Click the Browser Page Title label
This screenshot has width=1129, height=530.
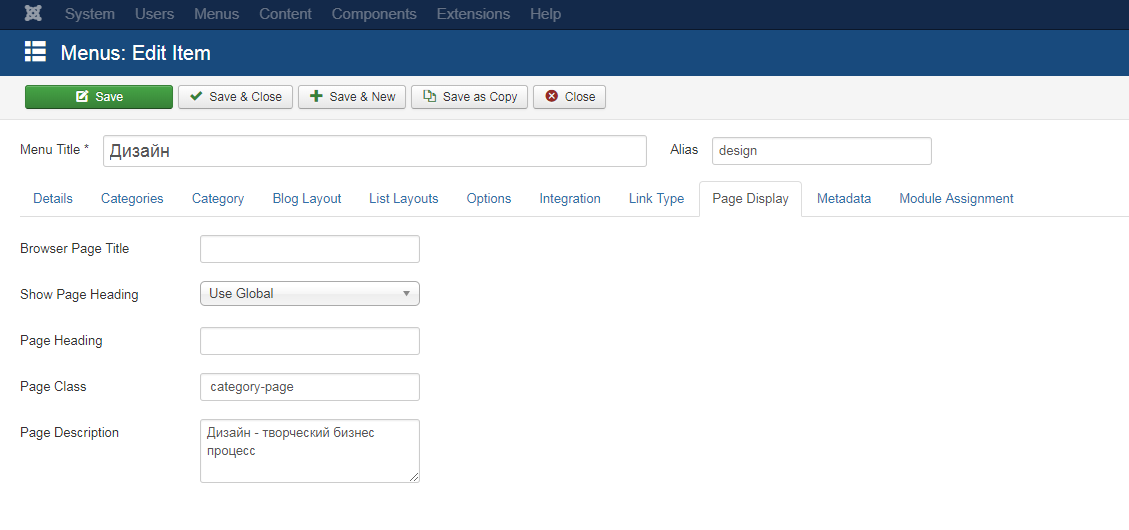(74, 248)
